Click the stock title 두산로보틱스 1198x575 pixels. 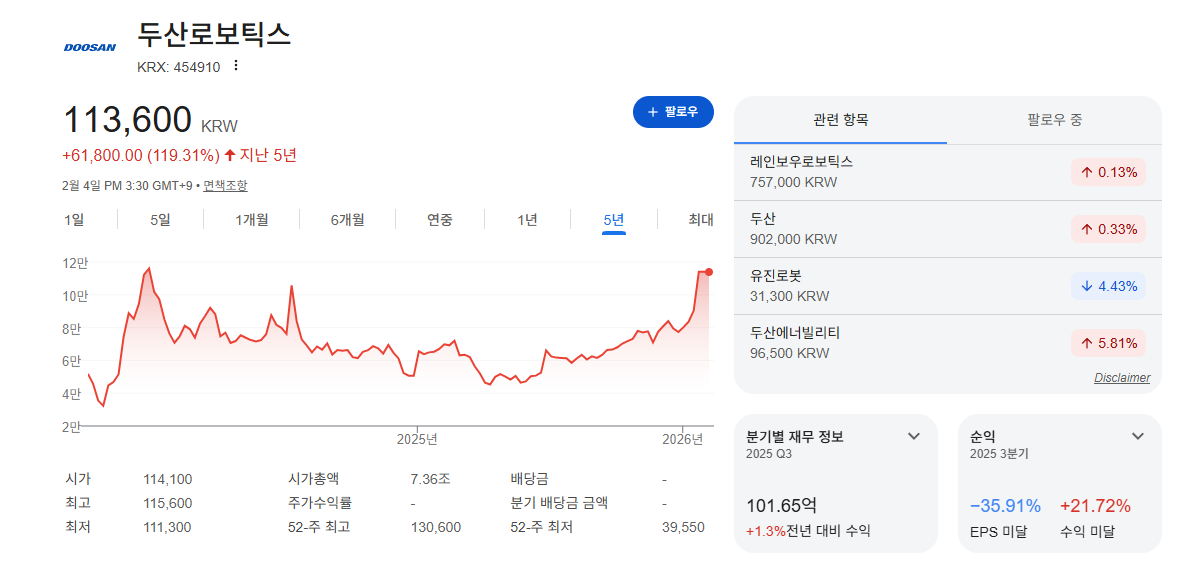coord(214,34)
